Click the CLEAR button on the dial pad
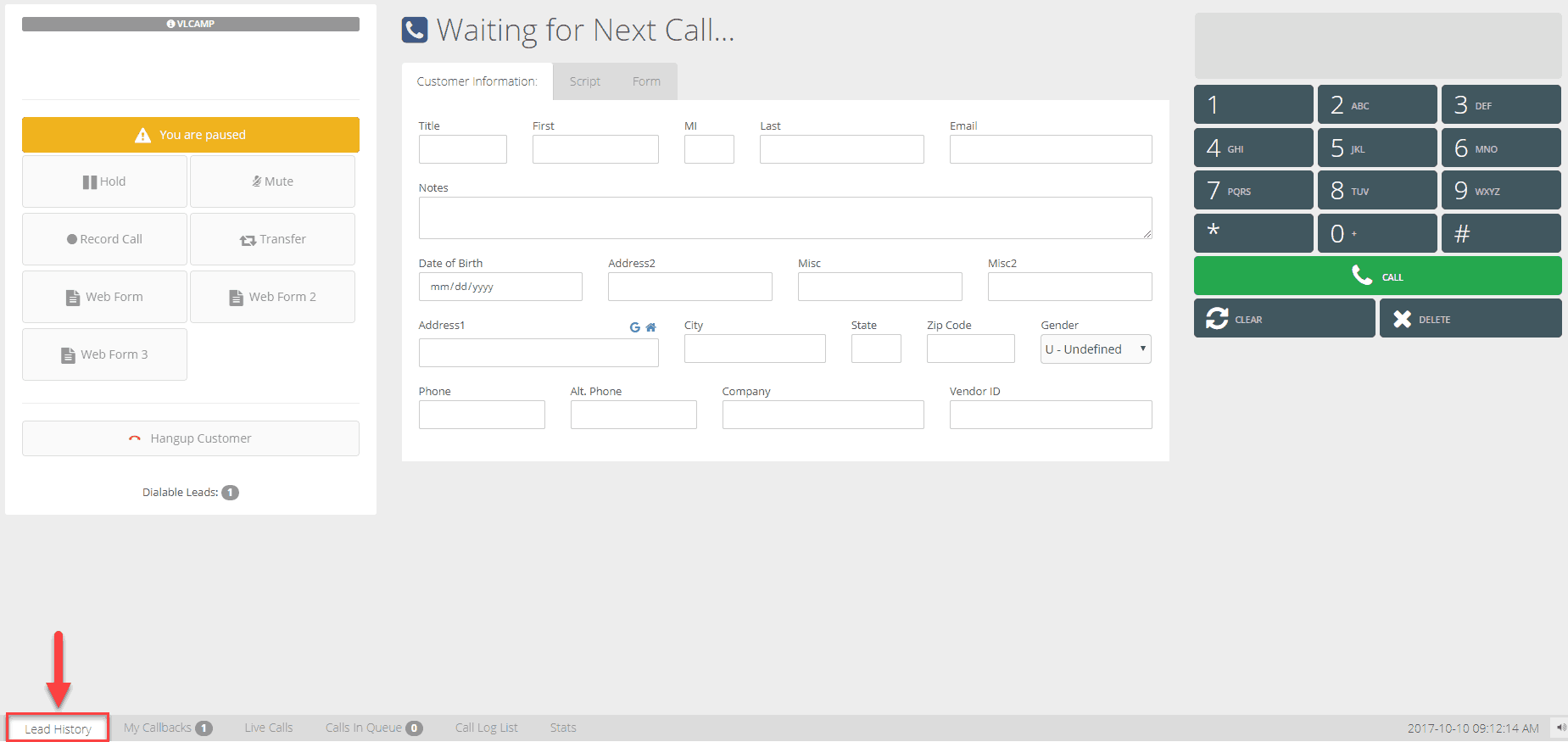1568x742 pixels. click(x=1284, y=319)
